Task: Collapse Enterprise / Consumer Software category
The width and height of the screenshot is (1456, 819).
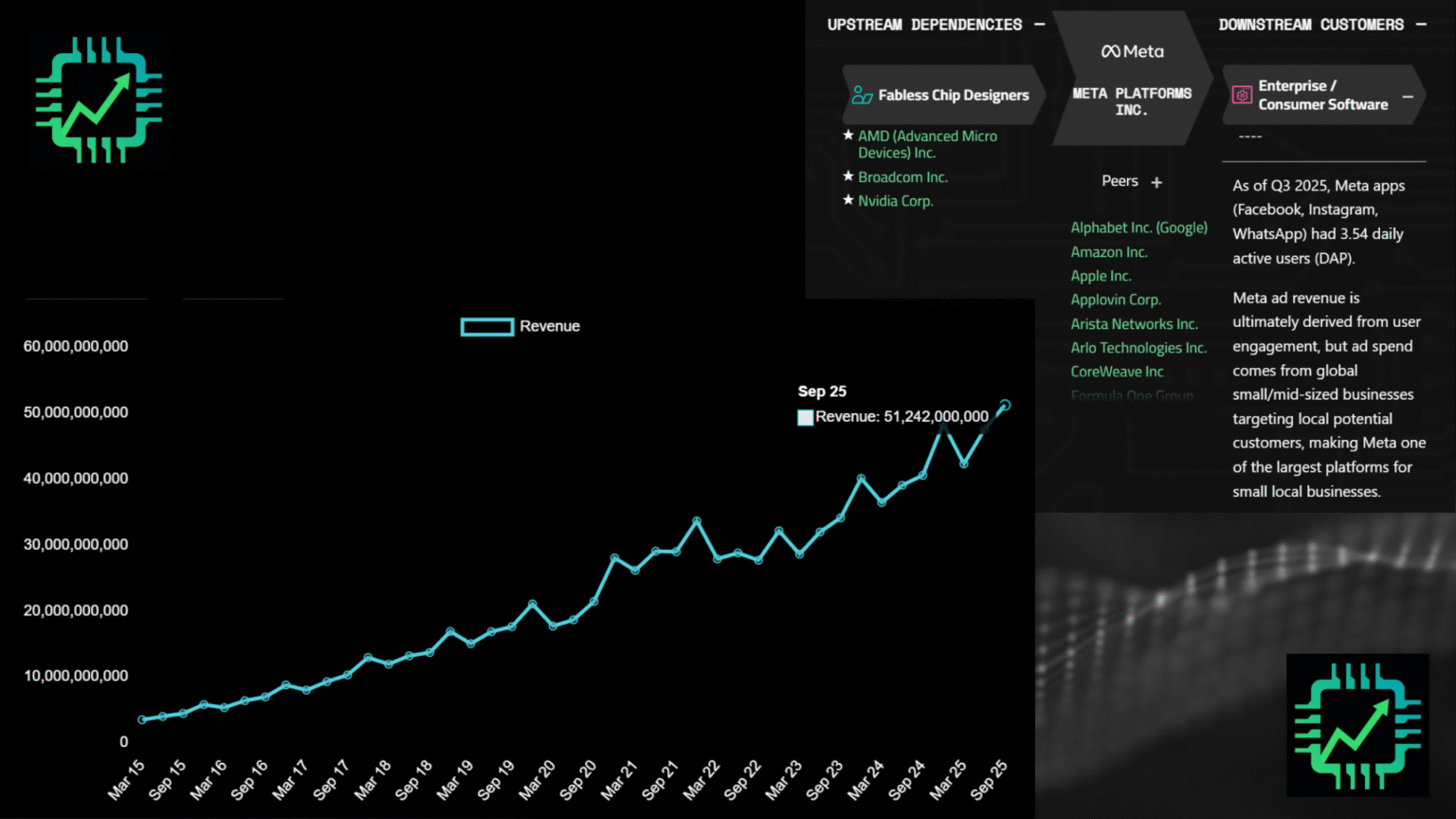Action: click(x=1408, y=97)
